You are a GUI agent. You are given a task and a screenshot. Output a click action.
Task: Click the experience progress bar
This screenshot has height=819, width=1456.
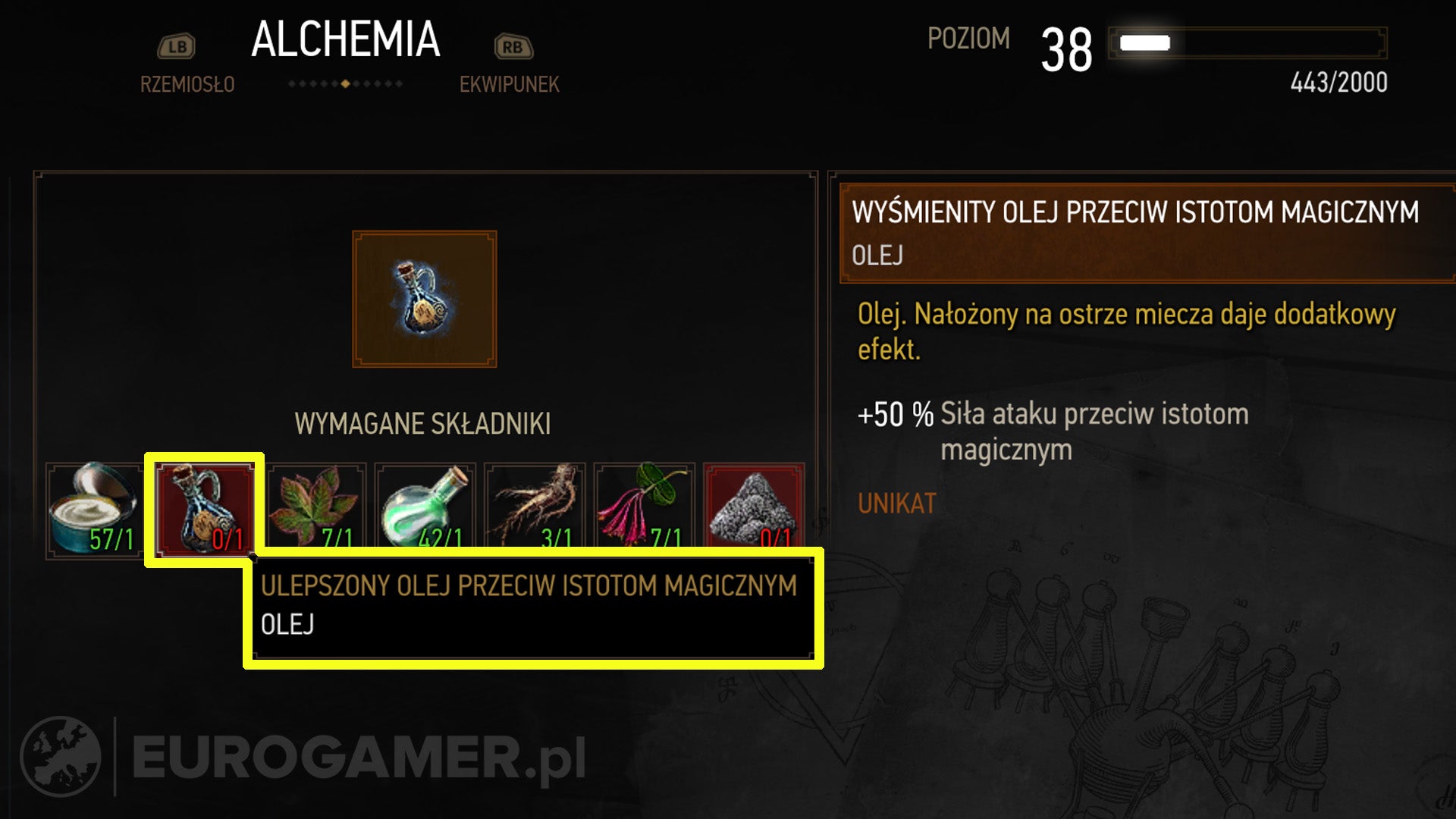pyautogui.click(x=1247, y=43)
